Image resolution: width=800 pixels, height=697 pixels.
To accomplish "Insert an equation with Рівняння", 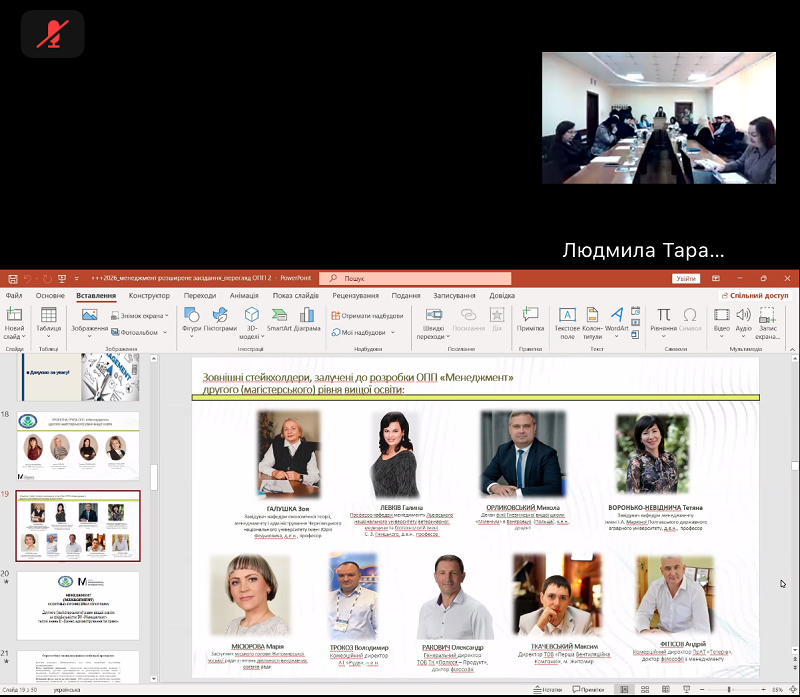I will (663, 320).
